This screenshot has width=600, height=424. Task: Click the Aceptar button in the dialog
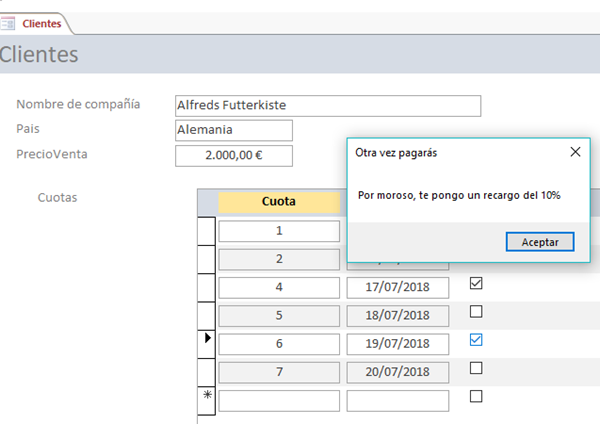coord(540,242)
